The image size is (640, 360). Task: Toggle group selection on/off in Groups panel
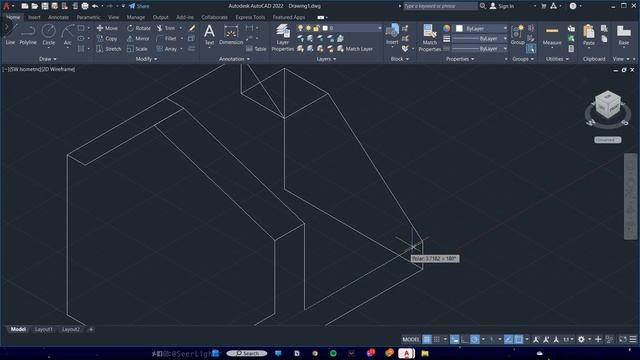click(531, 49)
